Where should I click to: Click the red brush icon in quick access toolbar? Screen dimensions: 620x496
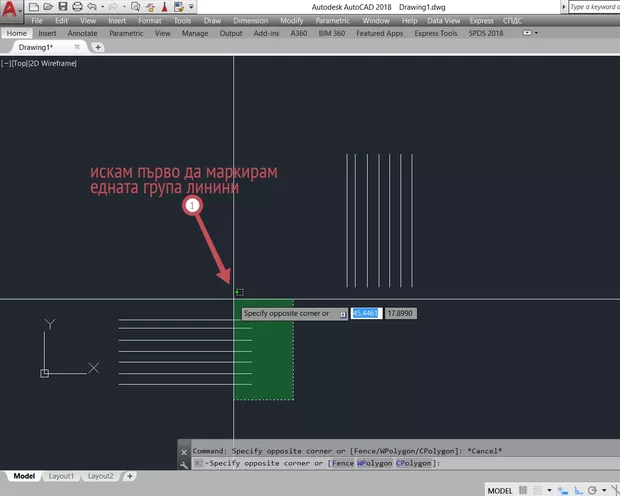(164, 7)
